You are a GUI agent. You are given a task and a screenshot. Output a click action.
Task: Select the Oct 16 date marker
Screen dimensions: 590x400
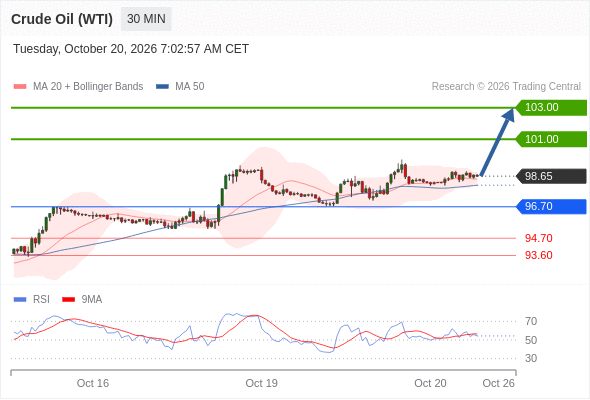coord(93,383)
